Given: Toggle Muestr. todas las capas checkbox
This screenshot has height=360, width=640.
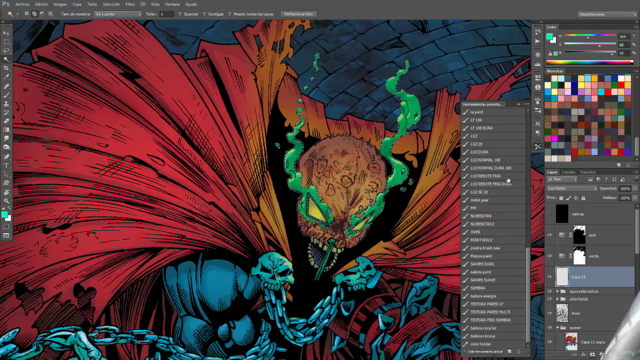Looking at the screenshot, I should pos(230,14).
